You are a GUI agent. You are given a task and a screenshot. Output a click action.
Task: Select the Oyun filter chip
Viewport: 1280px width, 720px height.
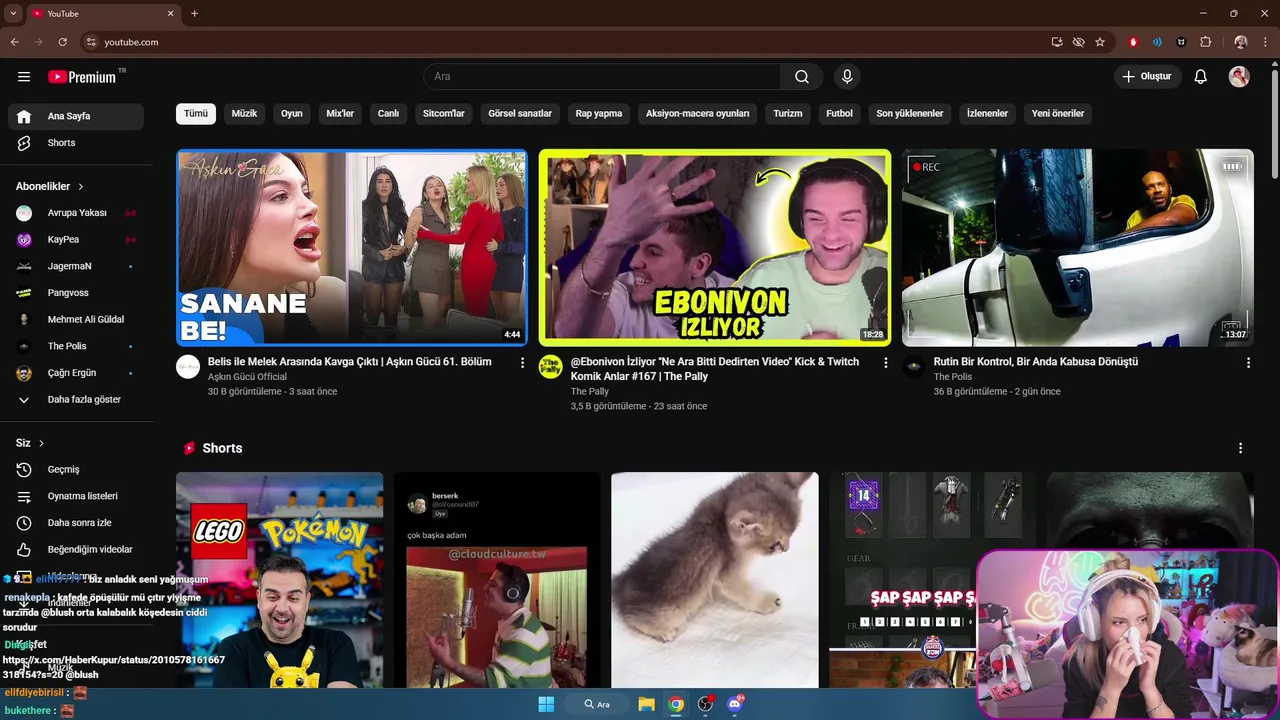coord(291,114)
